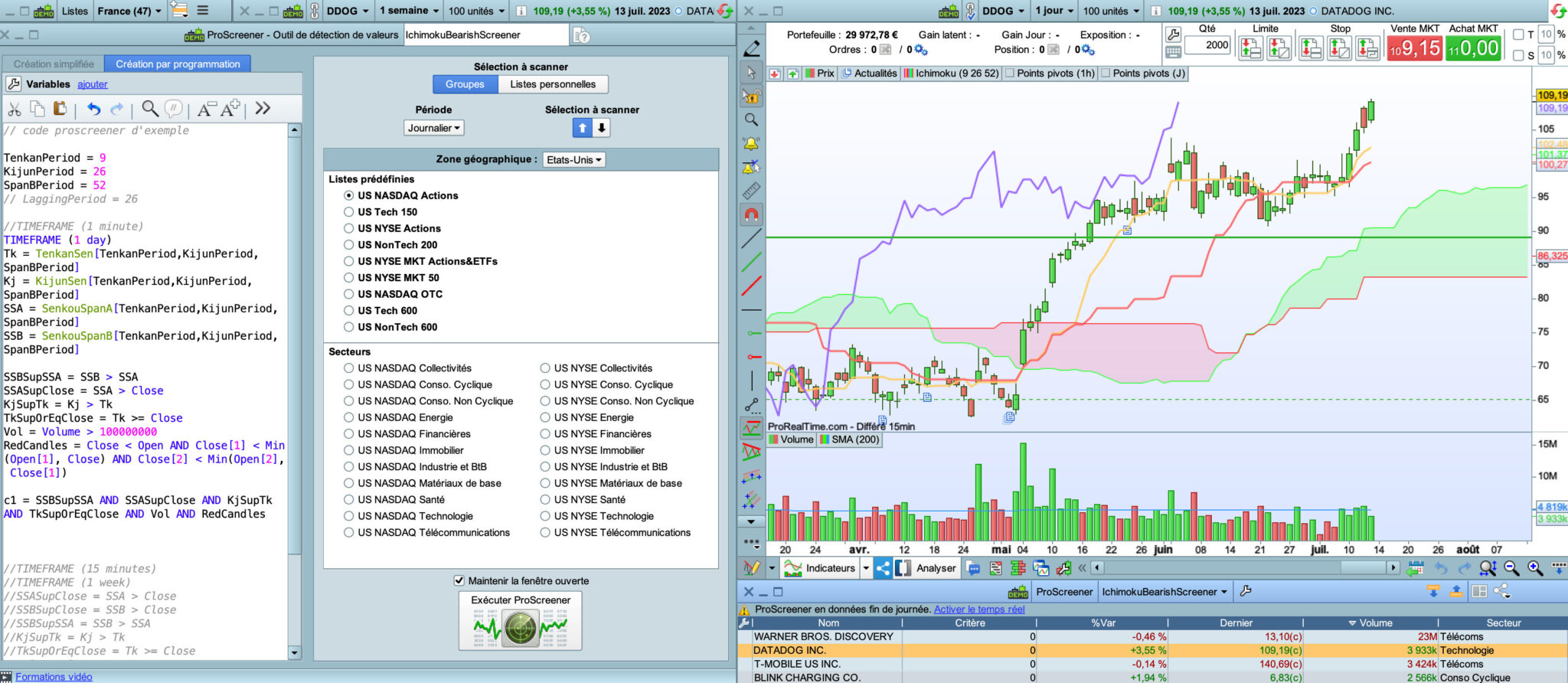Open the Période Journalier dropdown
The image size is (1568, 683).
(434, 128)
